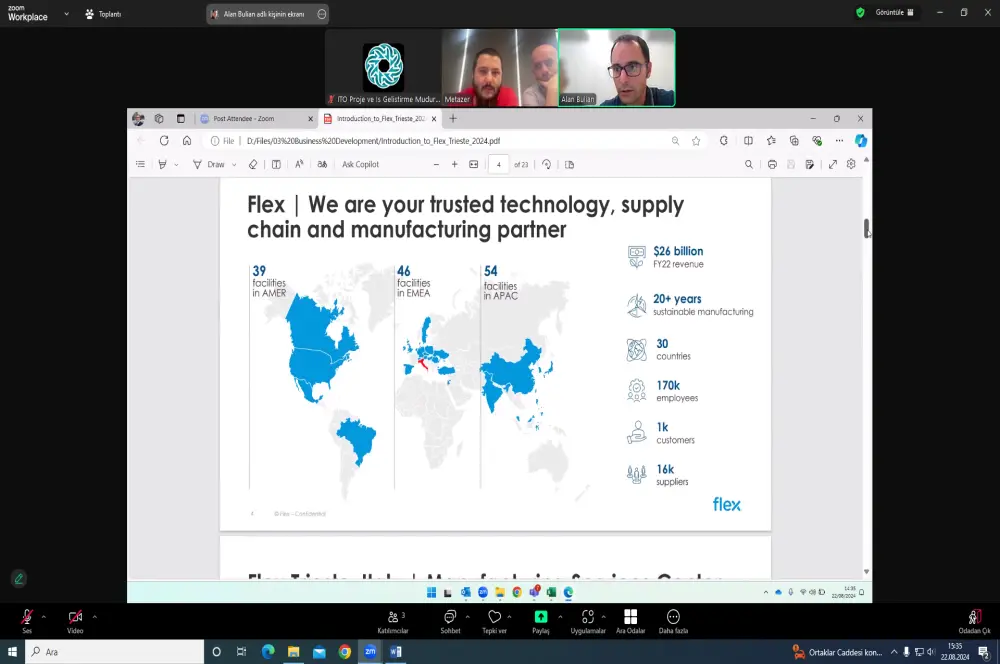This screenshot has width=1000, height=664.
Task: Open Ara Odalar breakout rooms
Action: pyautogui.click(x=630, y=621)
